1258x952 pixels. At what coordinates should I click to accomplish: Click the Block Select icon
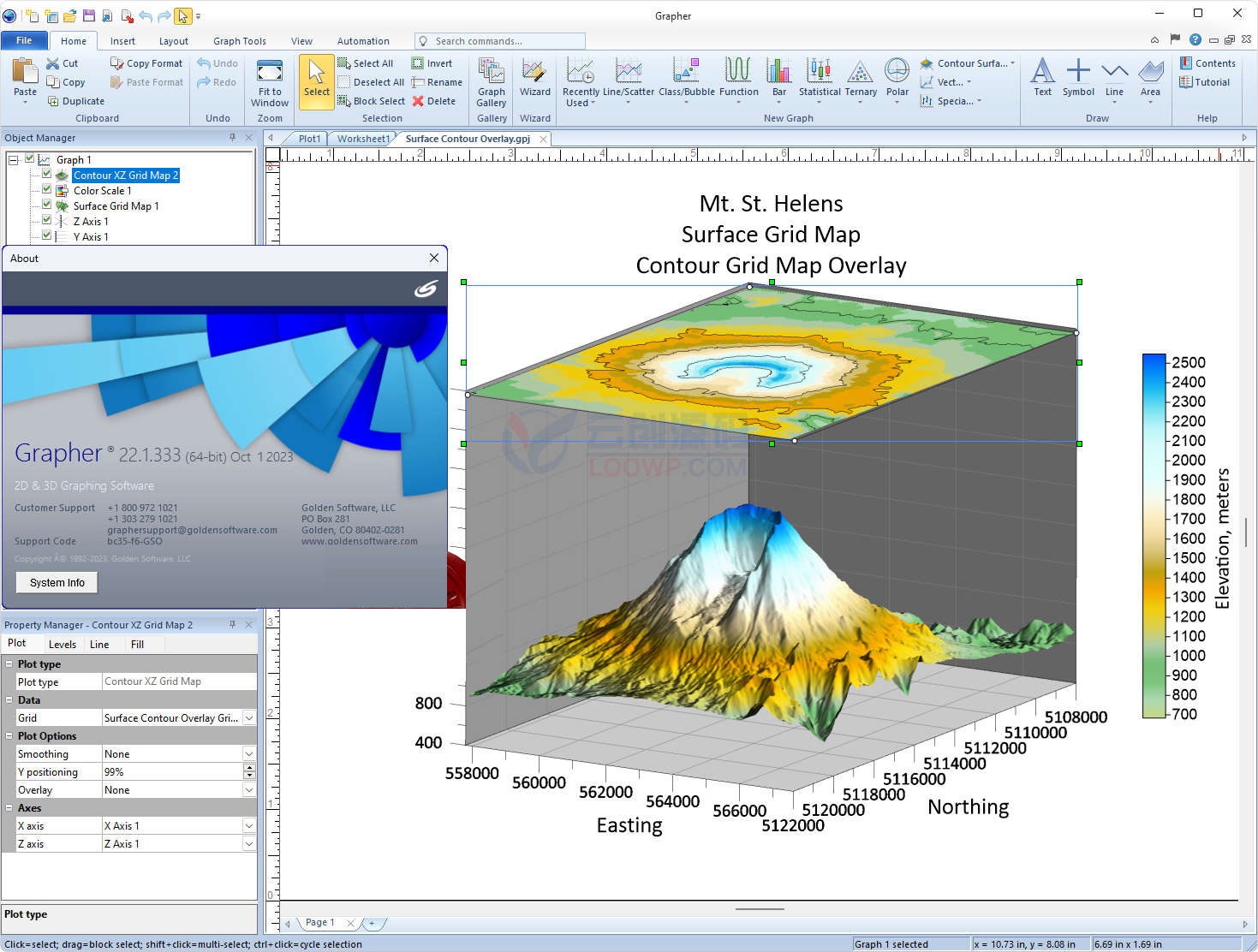point(344,101)
